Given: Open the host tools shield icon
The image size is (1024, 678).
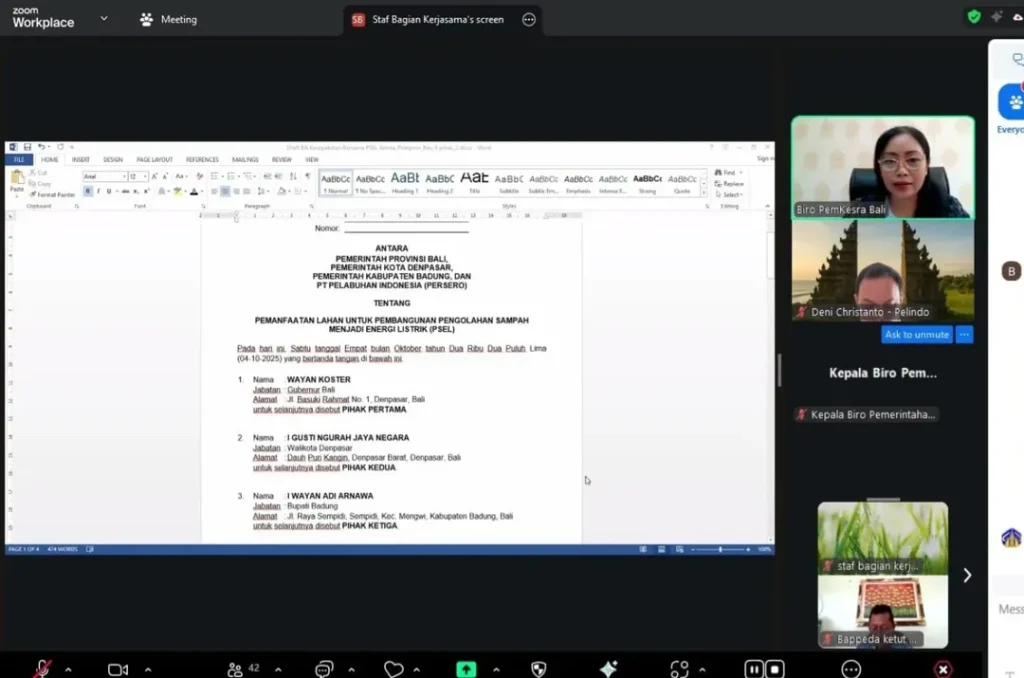Looking at the screenshot, I should pyautogui.click(x=538, y=669).
